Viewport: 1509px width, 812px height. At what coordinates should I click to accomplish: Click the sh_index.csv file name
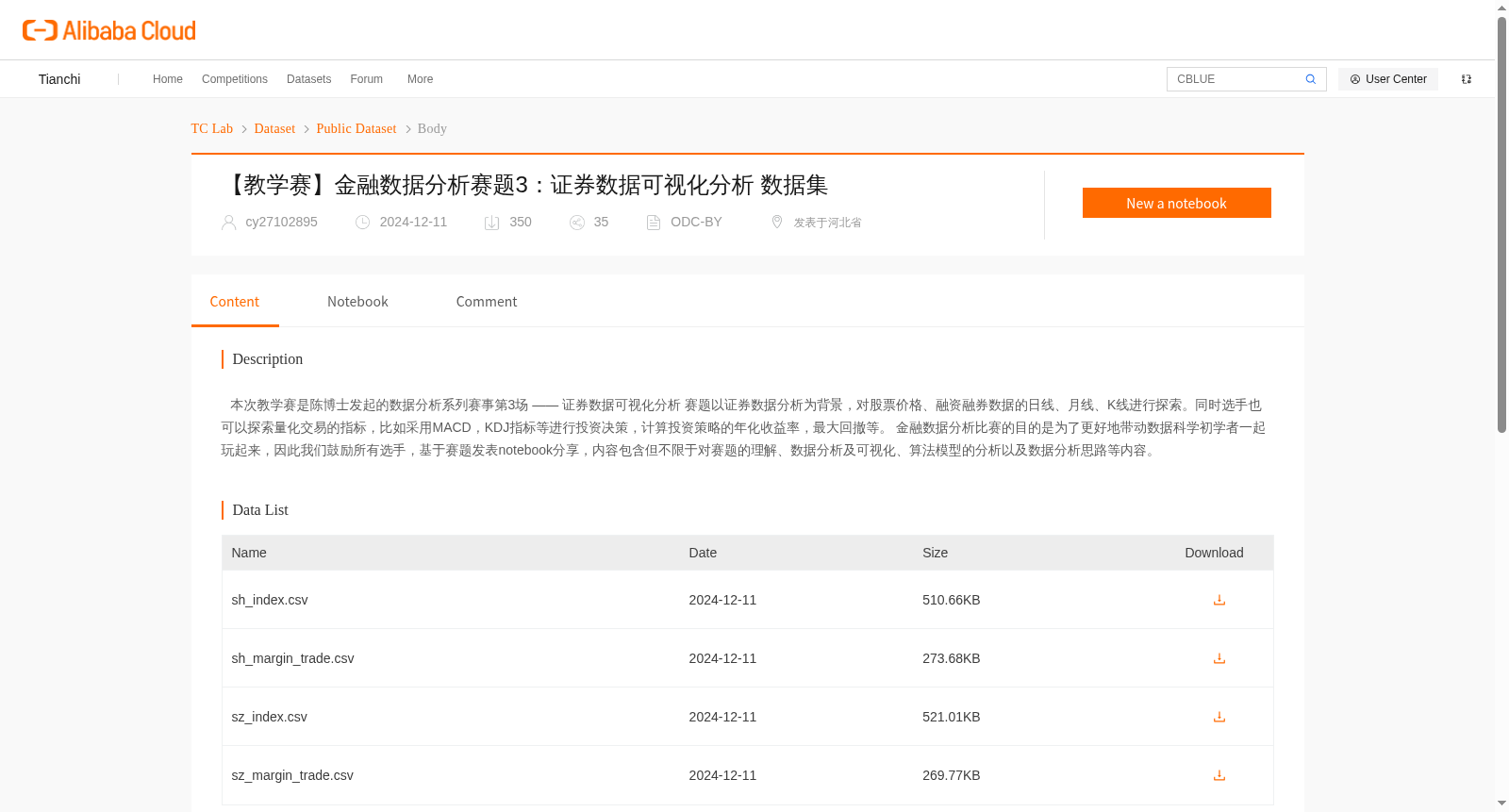tap(270, 600)
